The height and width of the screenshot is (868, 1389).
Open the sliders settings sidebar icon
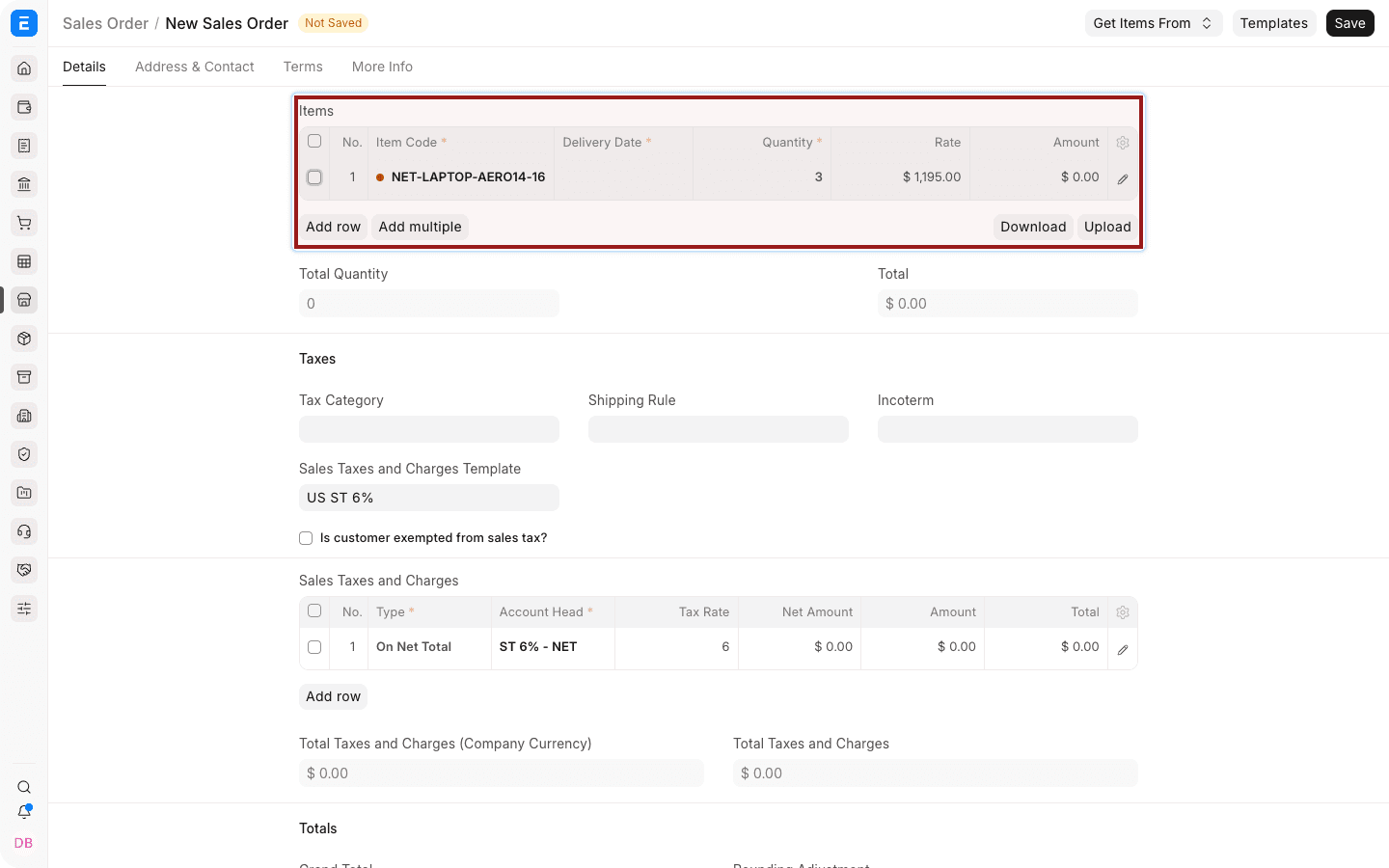click(x=24, y=609)
